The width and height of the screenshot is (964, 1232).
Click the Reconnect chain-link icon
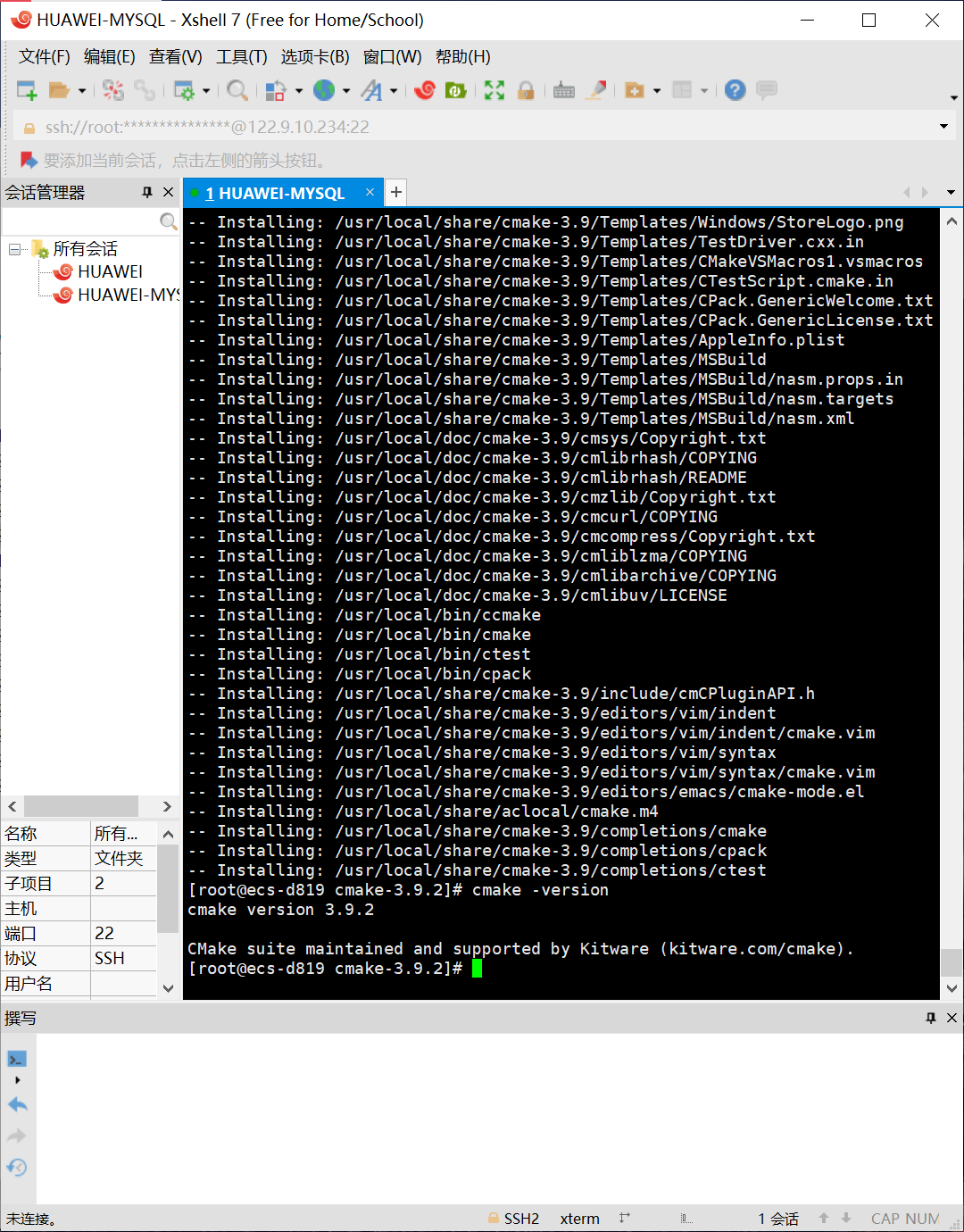coord(144,89)
